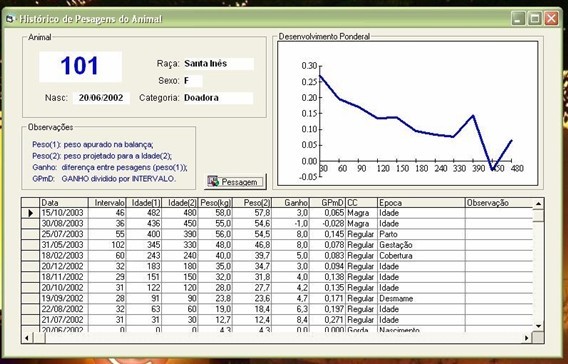Image resolution: width=568 pixels, height=364 pixels.
Task: Click the Observação column header
Action: [499, 202]
